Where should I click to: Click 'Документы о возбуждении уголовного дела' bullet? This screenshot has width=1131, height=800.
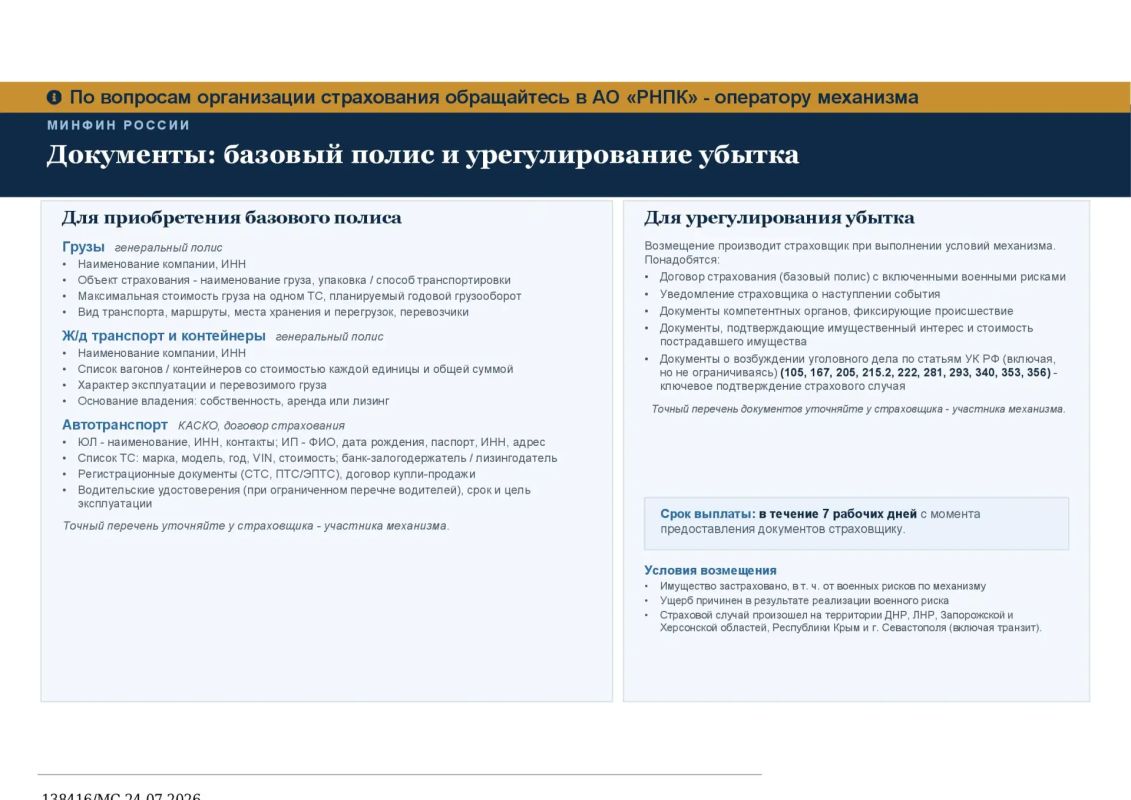pos(858,372)
